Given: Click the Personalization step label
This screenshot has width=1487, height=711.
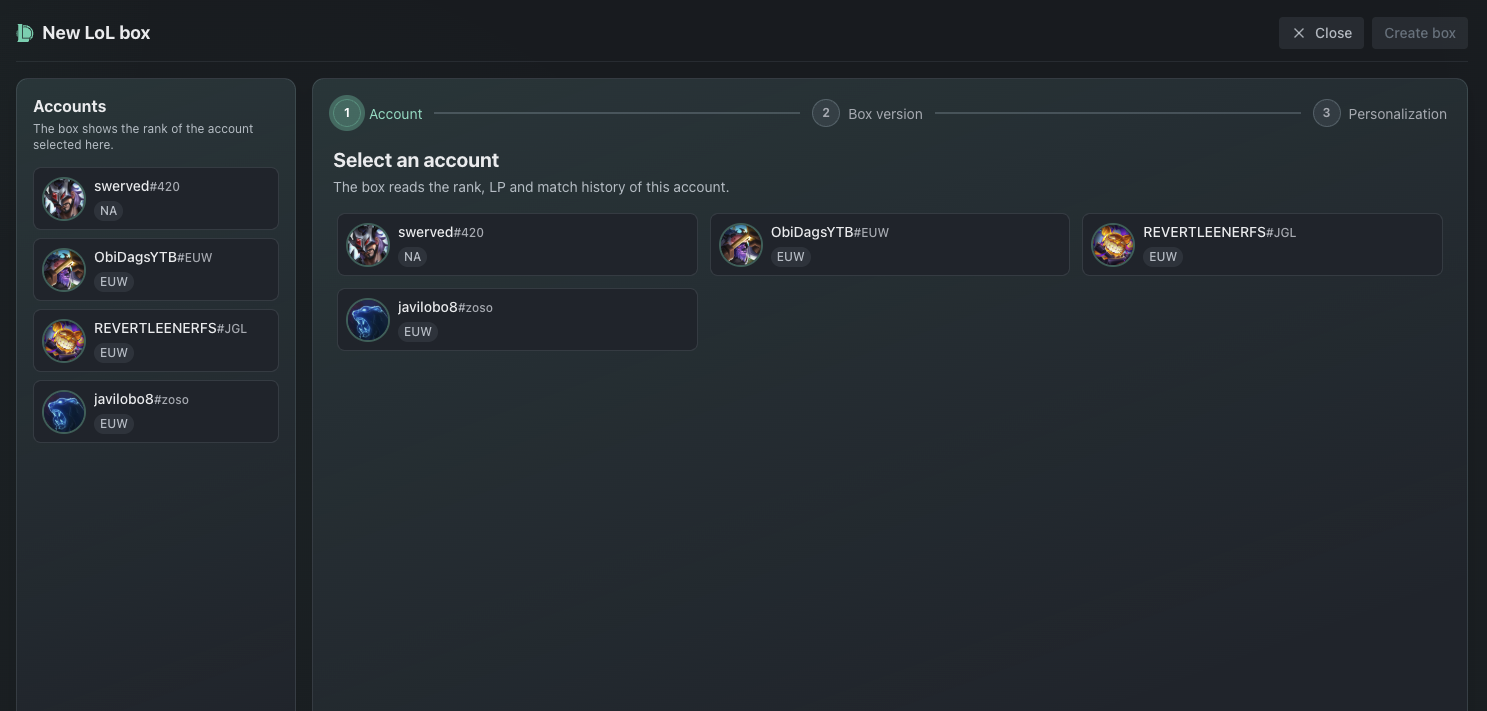Looking at the screenshot, I should click(x=1397, y=114).
